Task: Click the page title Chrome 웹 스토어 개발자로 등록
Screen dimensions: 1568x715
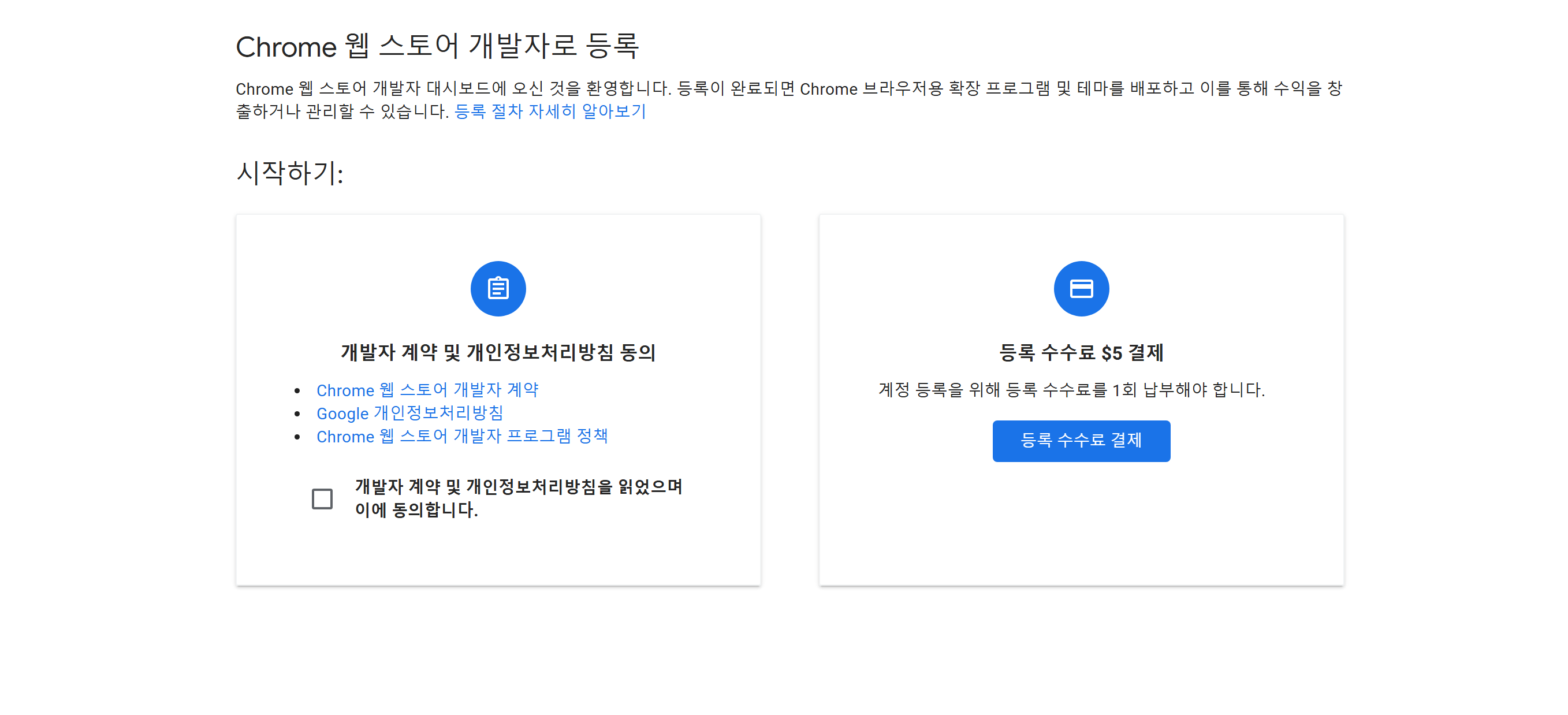Action: pos(437,46)
